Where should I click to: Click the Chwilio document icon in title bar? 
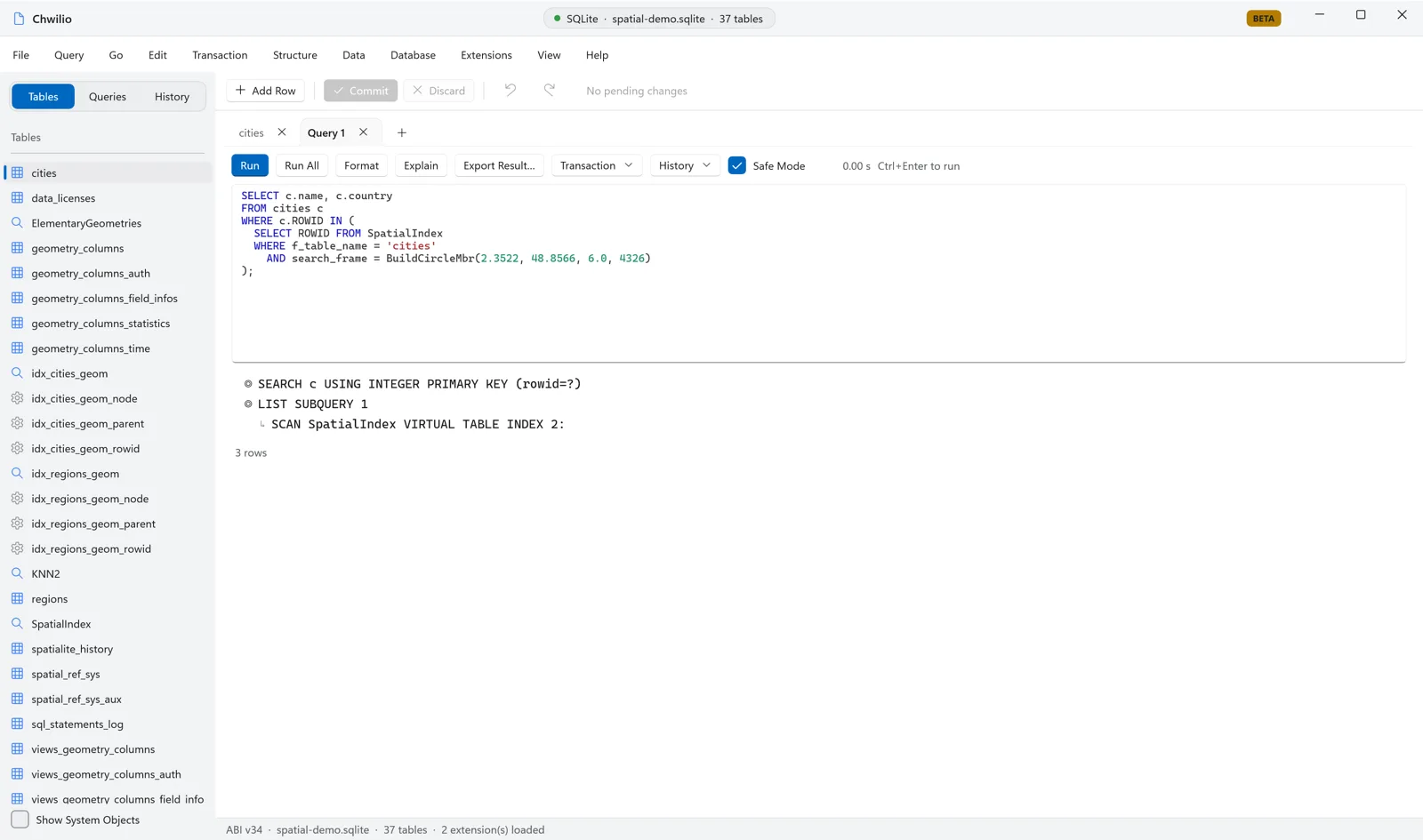point(19,19)
